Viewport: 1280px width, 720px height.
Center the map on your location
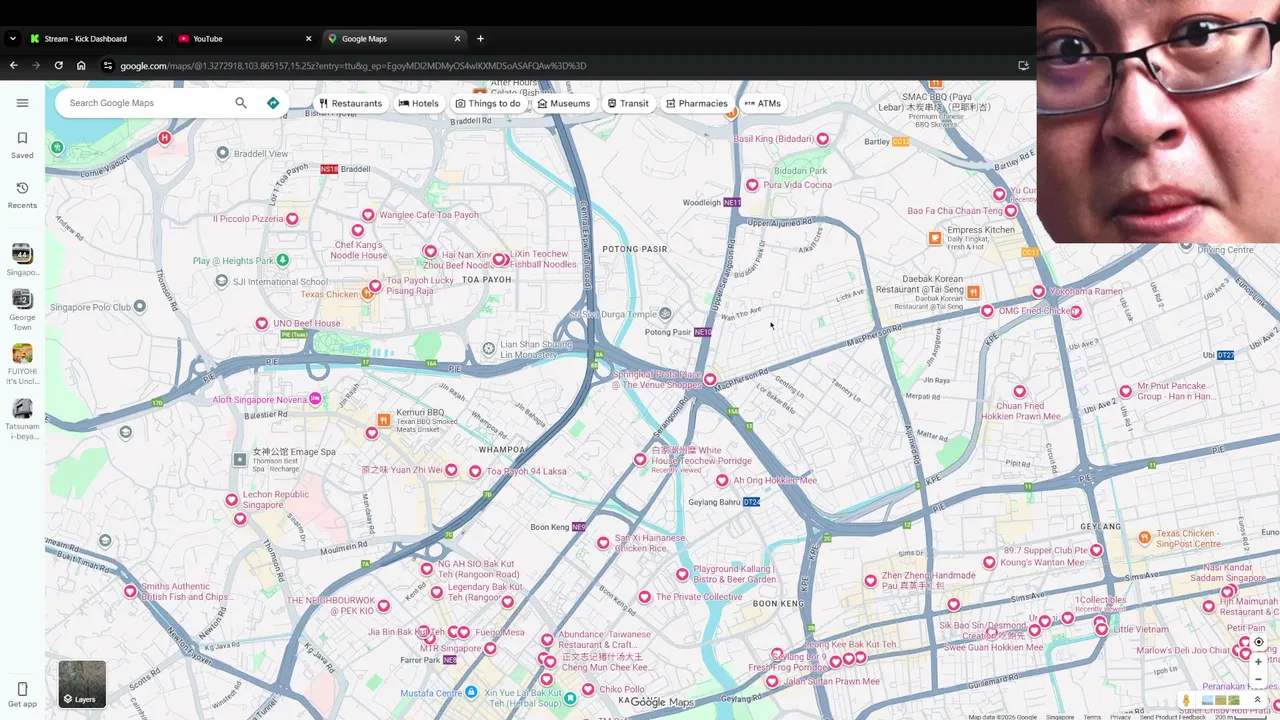click(1258, 642)
